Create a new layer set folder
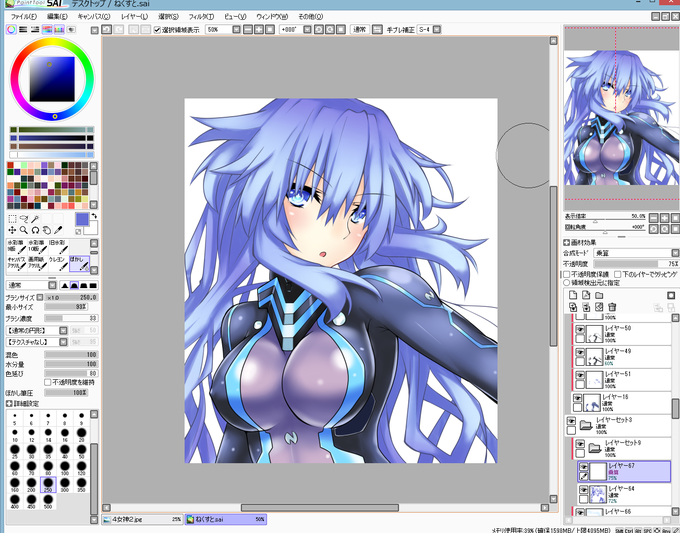 click(599, 295)
